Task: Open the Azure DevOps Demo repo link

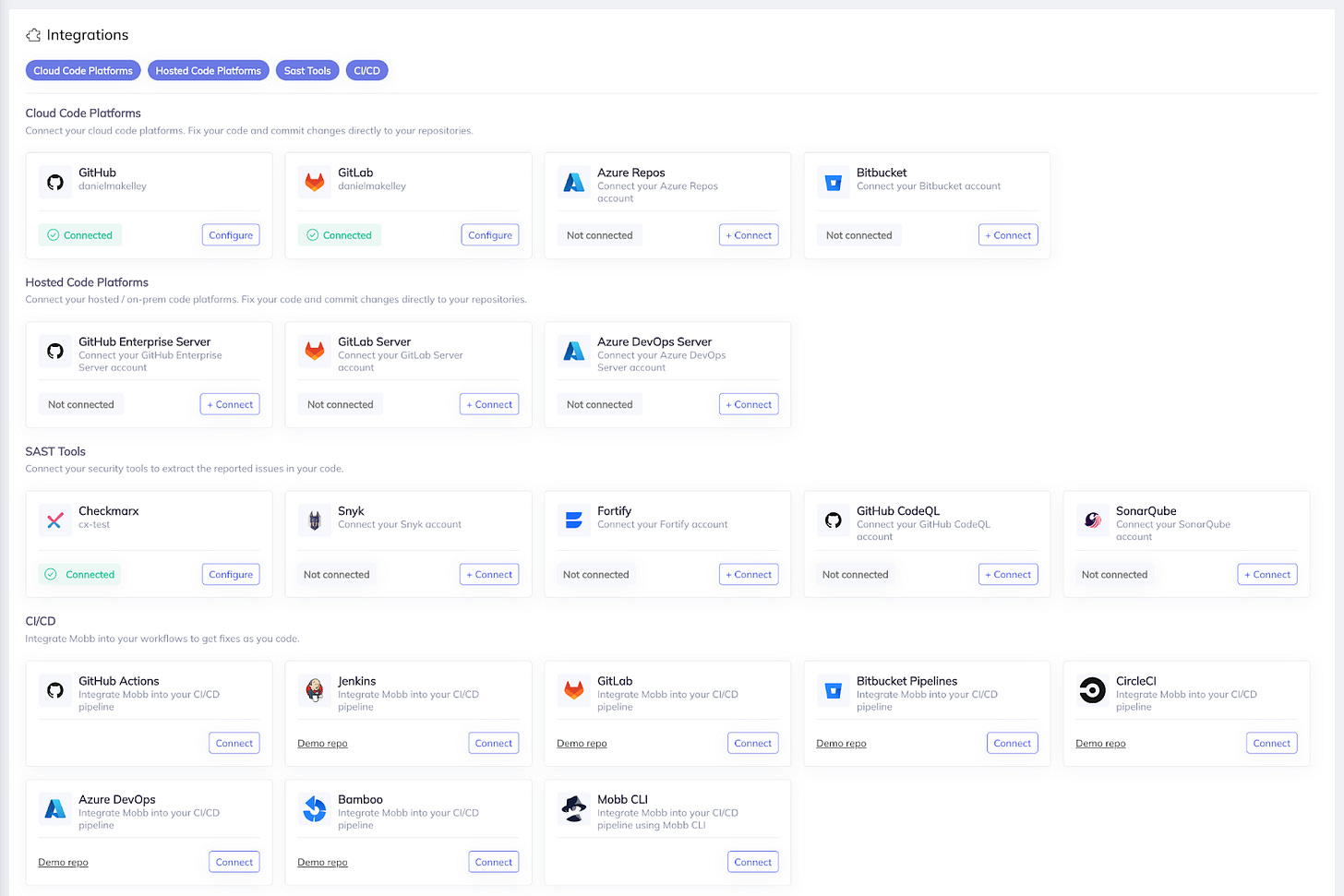Action: [63, 863]
